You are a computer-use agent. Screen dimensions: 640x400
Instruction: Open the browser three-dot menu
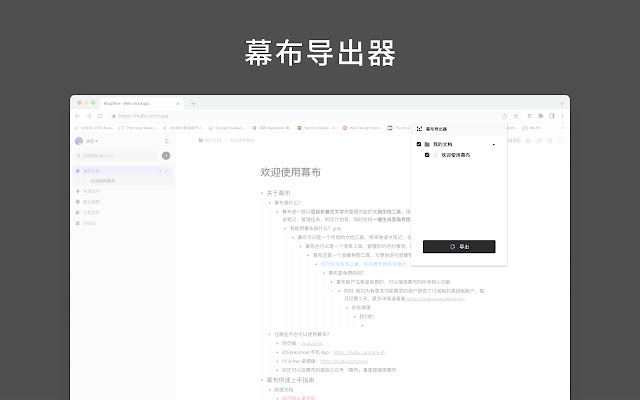click(x=562, y=116)
